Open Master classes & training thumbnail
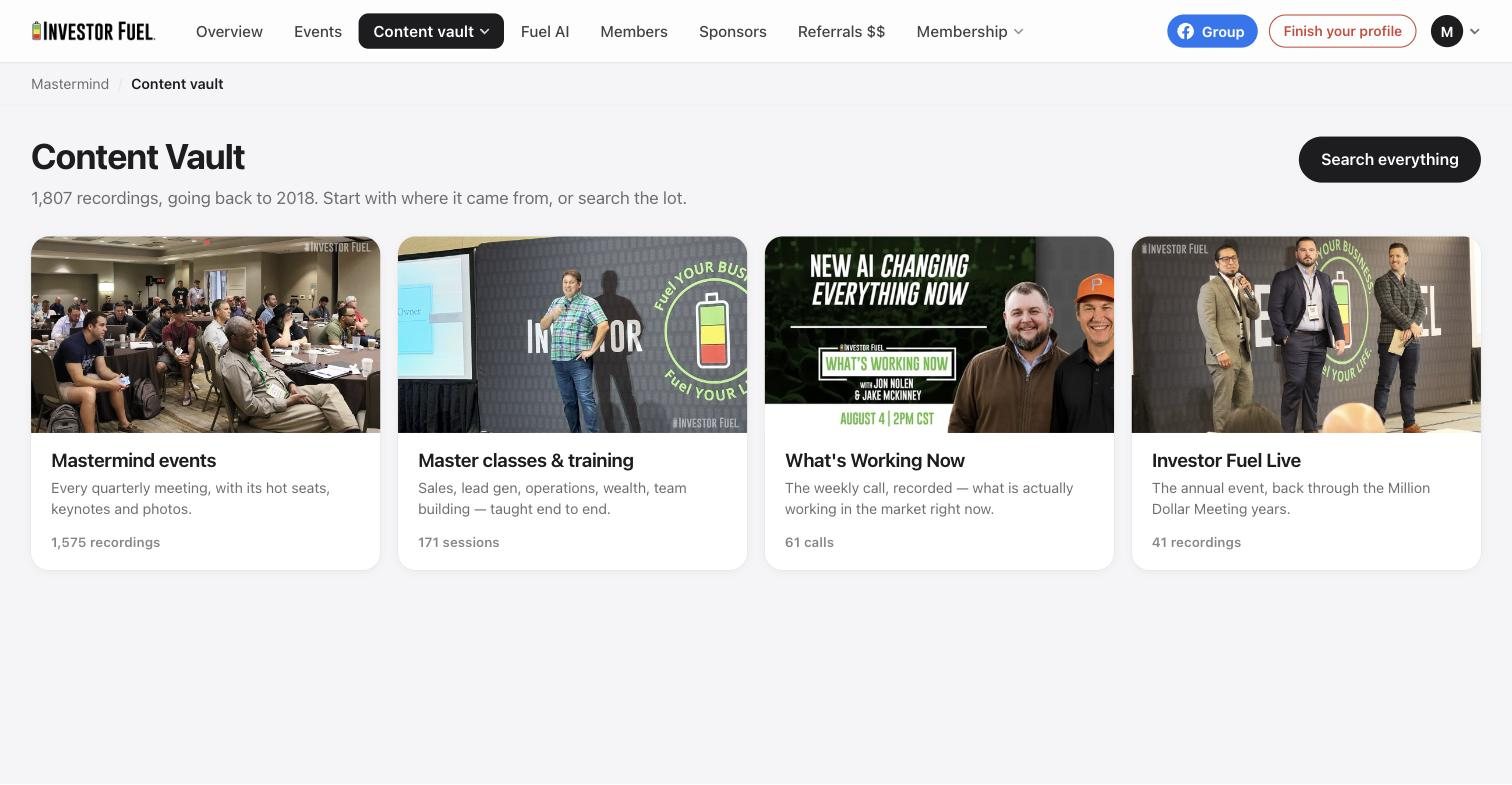 572,335
